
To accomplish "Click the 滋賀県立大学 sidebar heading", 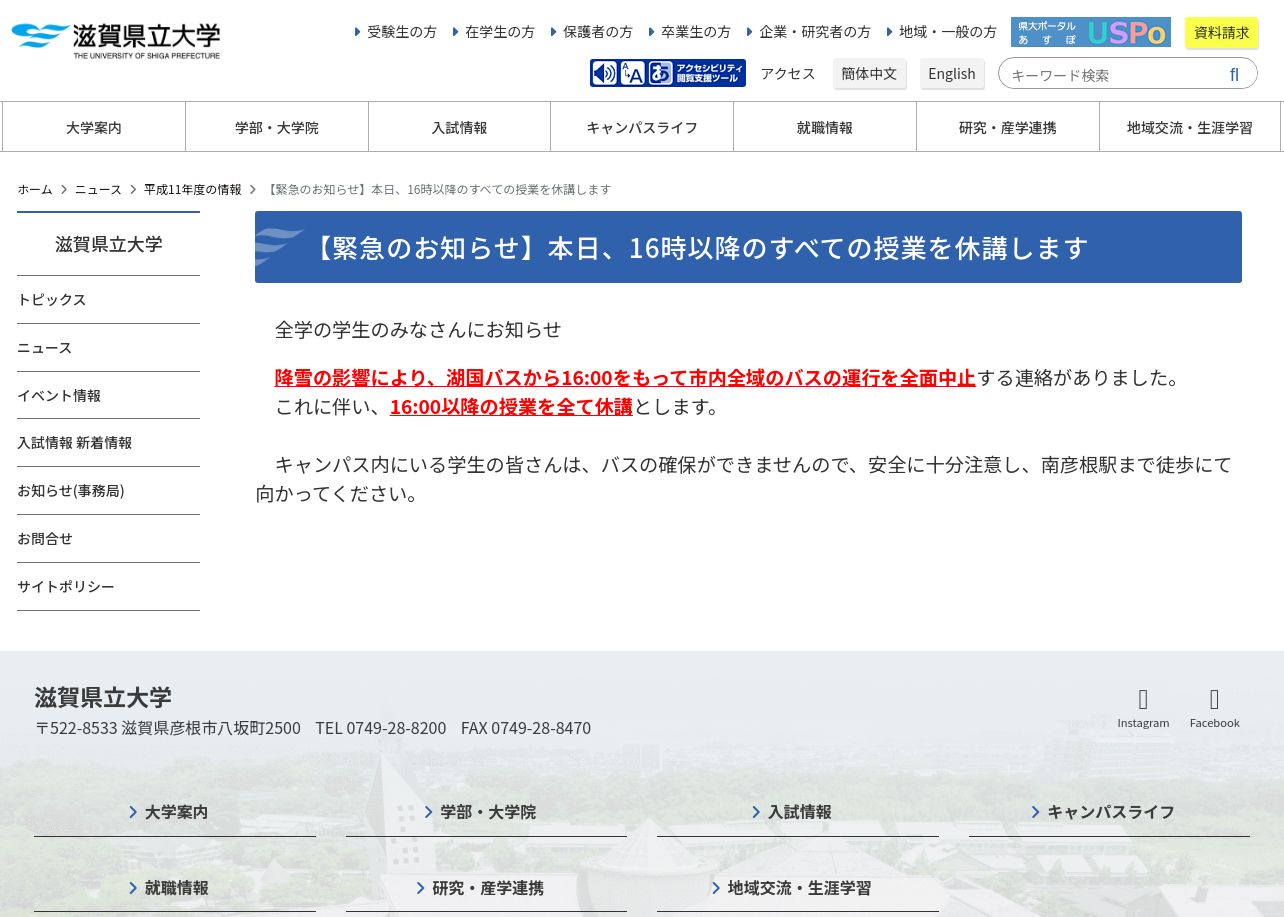I will pyautogui.click(x=108, y=244).
